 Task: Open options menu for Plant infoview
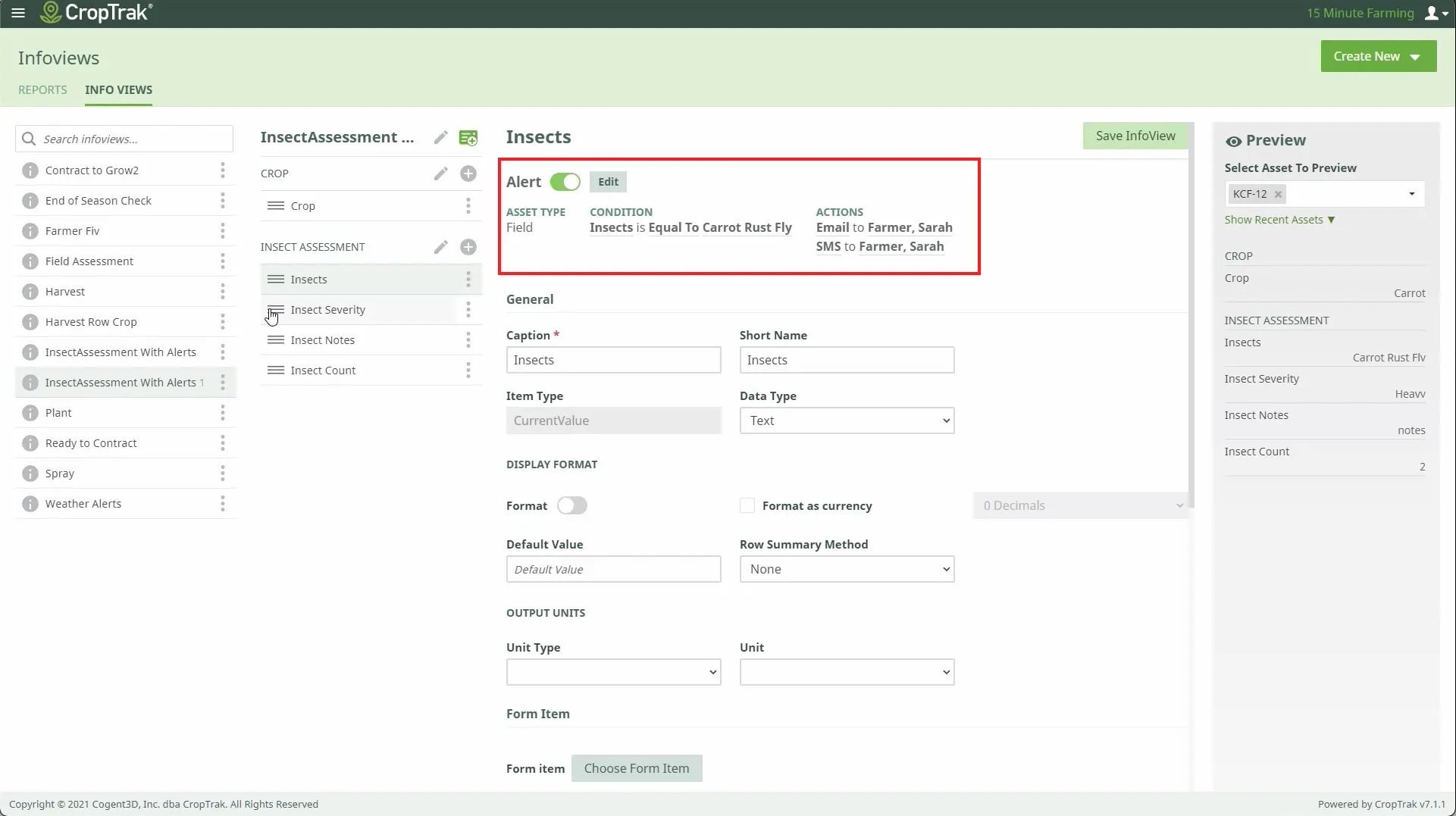(x=223, y=413)
